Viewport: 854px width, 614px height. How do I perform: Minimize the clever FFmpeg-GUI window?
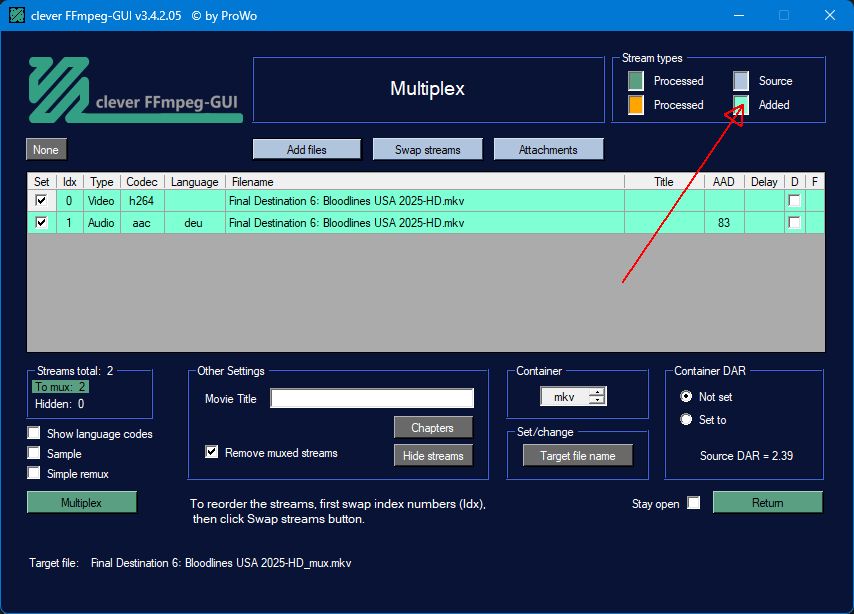pyautogui.click(x=739, y=15)
